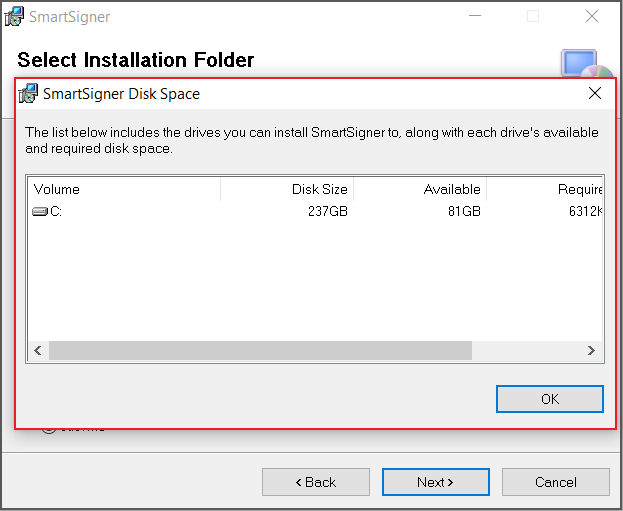Click the left arrow of the horizontal scrollbar
Viewport: 623px width, 511px height.
click(x=38, y=350)
